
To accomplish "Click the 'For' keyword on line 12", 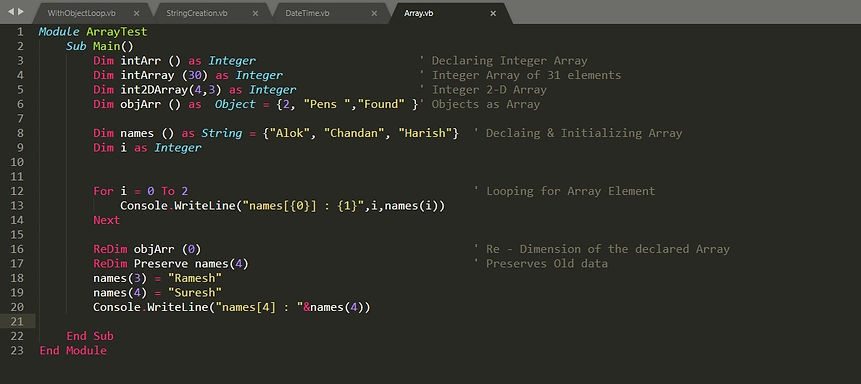I will pos(103,191).
